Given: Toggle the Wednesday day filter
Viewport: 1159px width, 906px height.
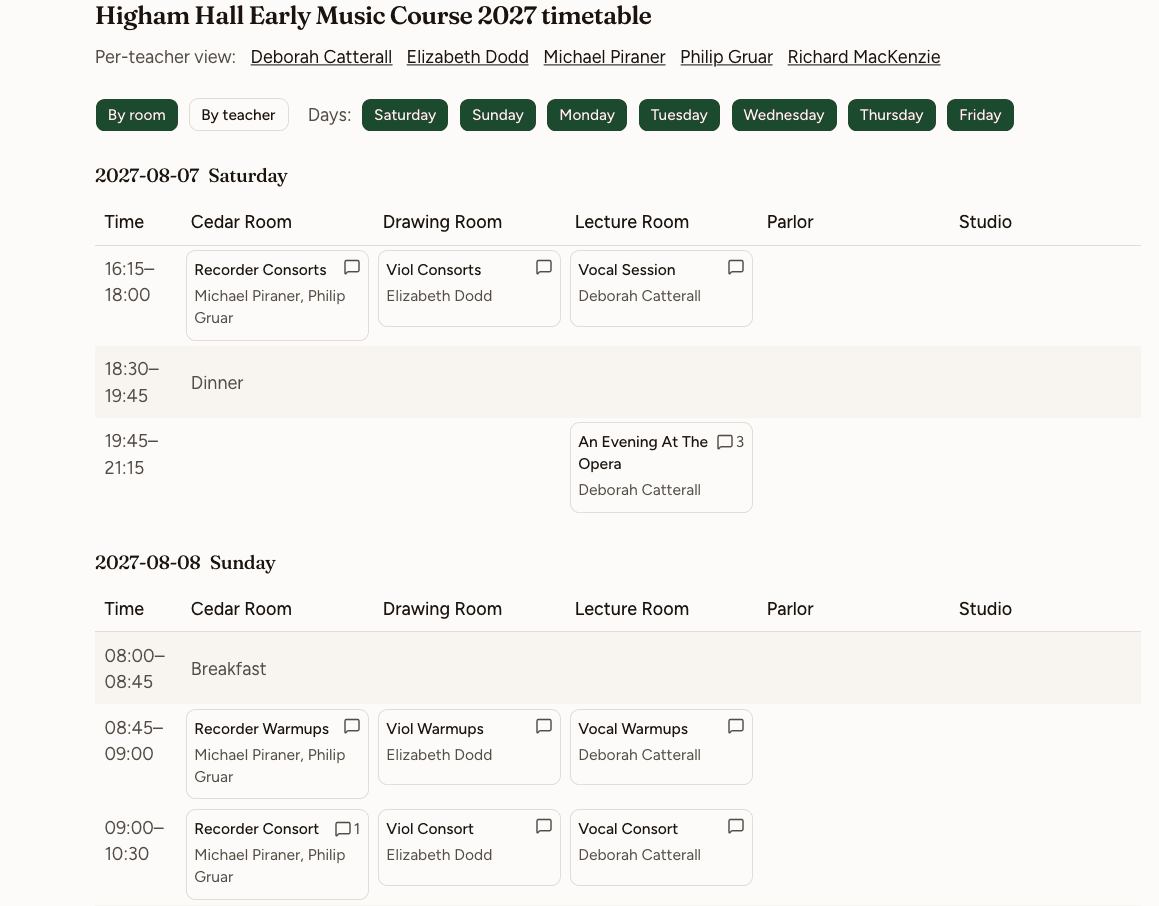Looking at the screenshot, I should coord(784,115).
